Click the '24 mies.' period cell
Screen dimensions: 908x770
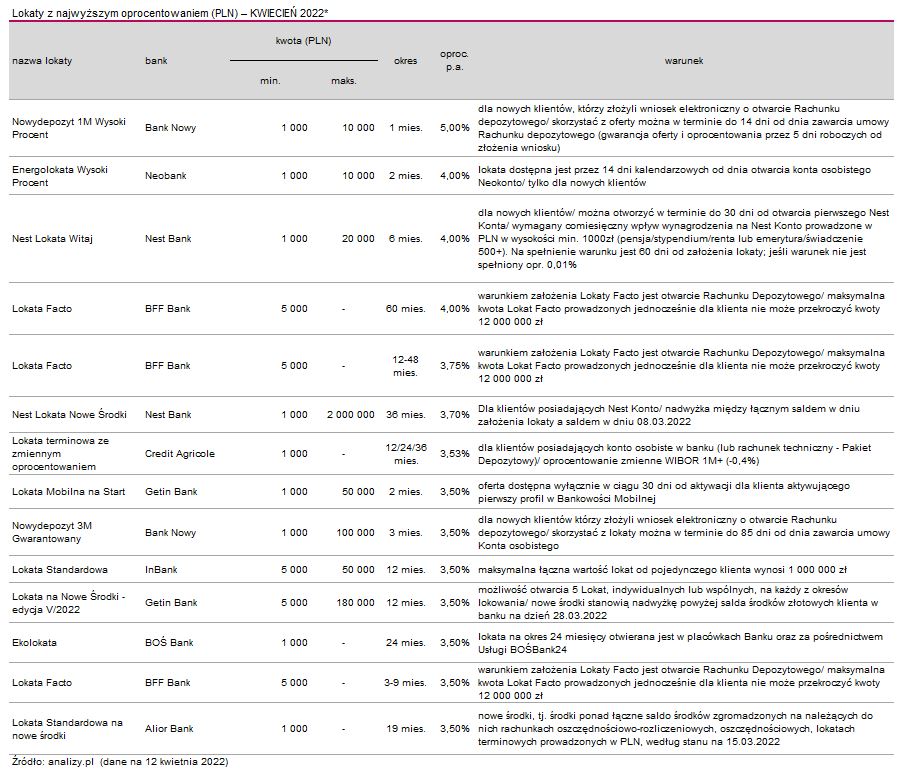pyautogui.click(x=405, y=643)
